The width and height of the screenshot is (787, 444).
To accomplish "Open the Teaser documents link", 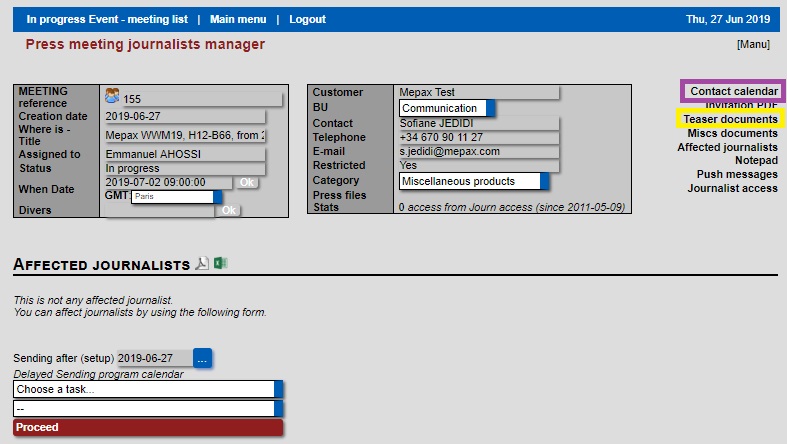I will [730, 119].
